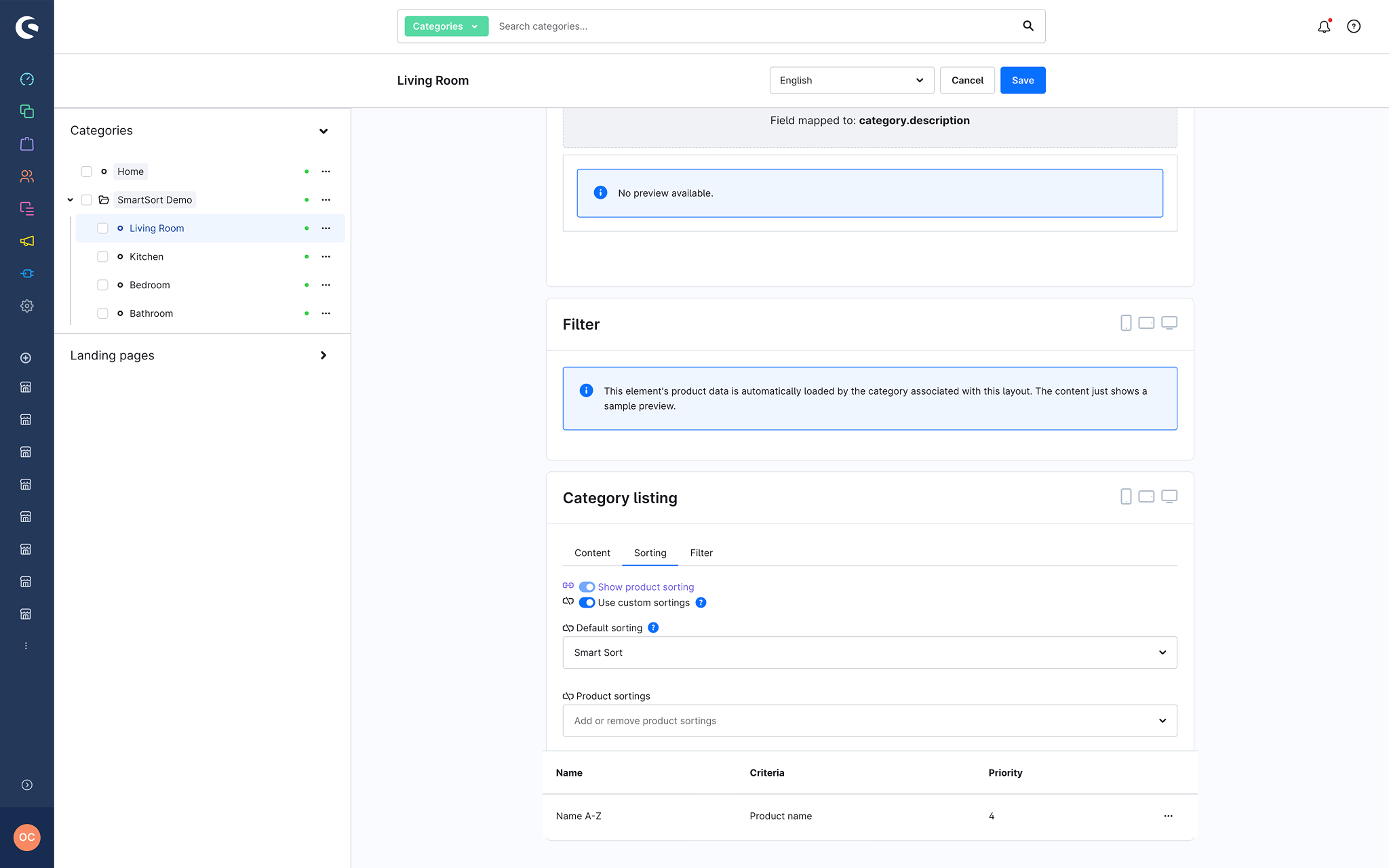The height and width of the screenshot is (868, 1389).
Task: Open the Settings gear icon in sidebar
Action: 26,306
